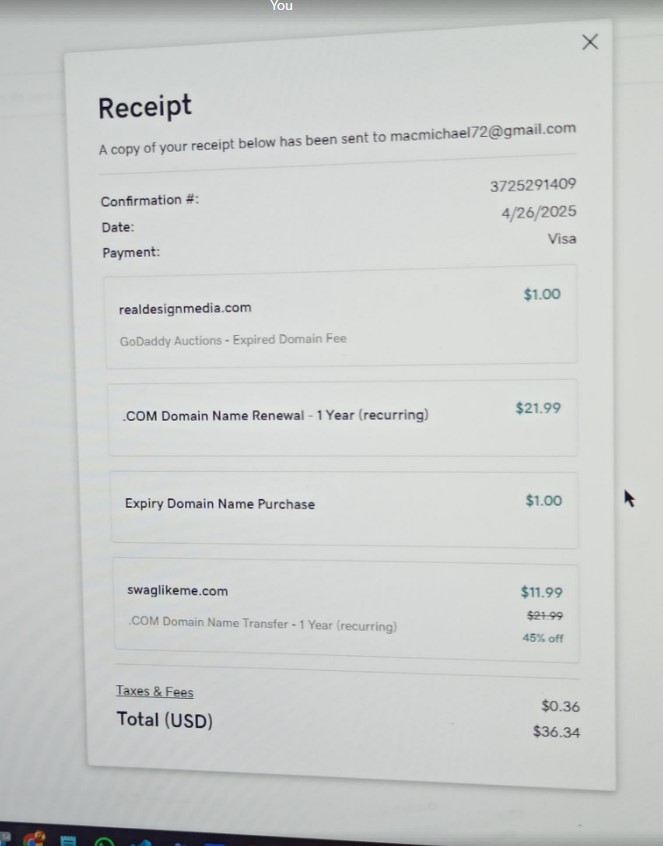Open the blue notepad taskbar icon

click(x=68, y=841)
